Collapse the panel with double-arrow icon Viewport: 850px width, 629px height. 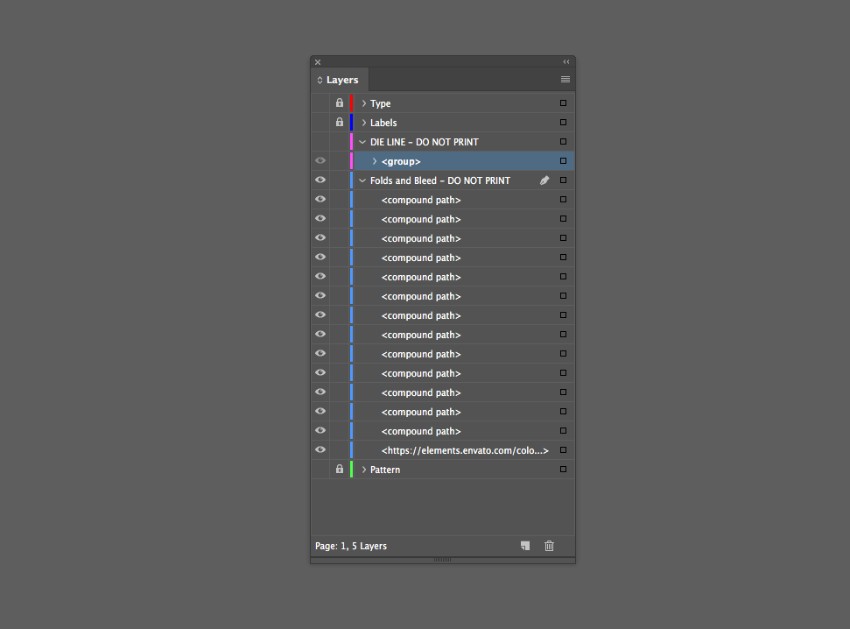tap(566, 62)
